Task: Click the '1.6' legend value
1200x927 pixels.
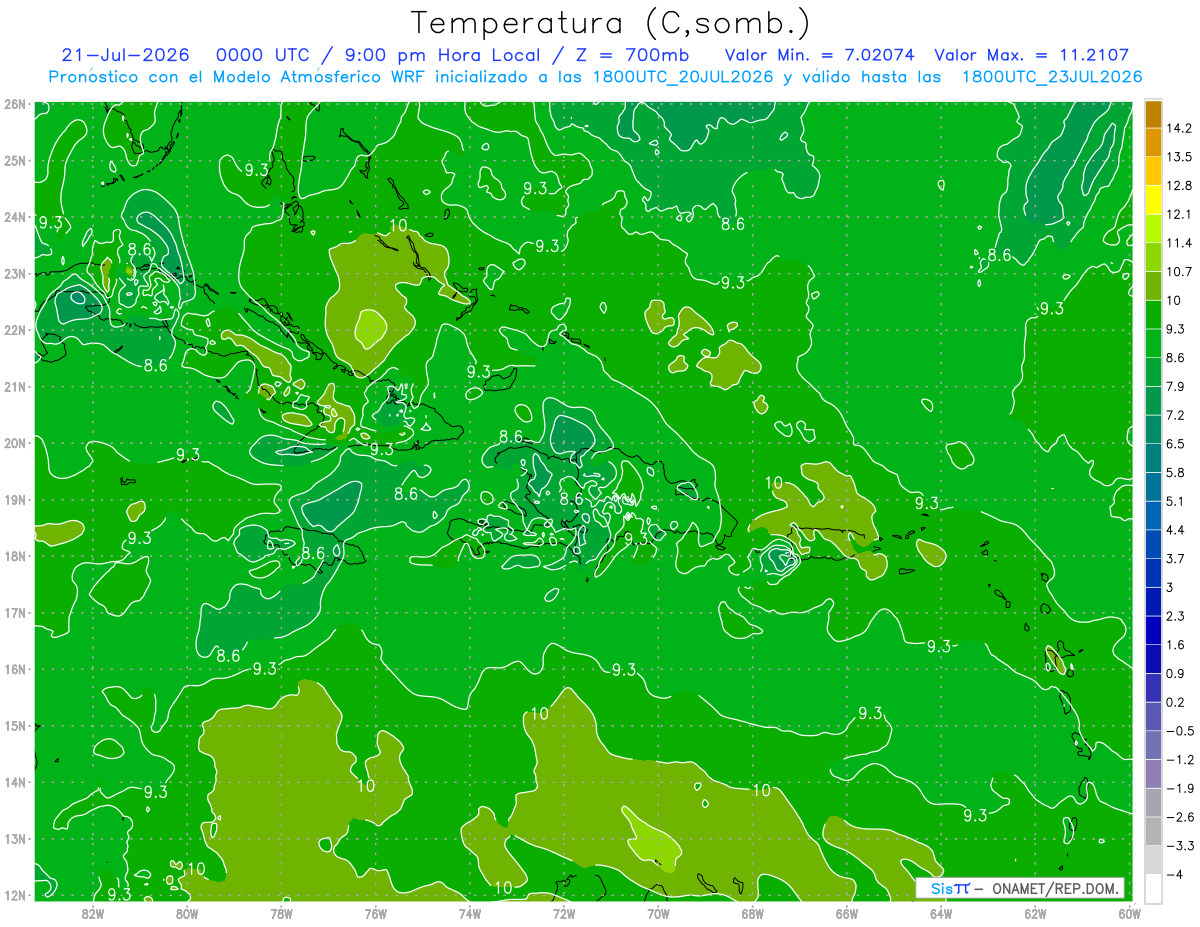Action: tap(1176, 645)
